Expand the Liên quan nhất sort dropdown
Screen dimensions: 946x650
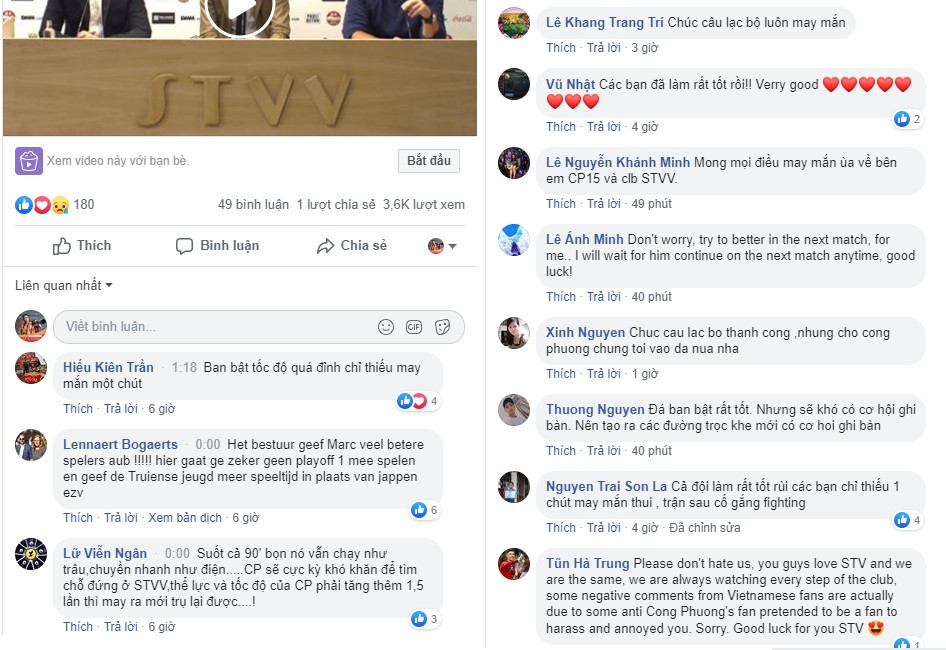click(x=63, y=285)
